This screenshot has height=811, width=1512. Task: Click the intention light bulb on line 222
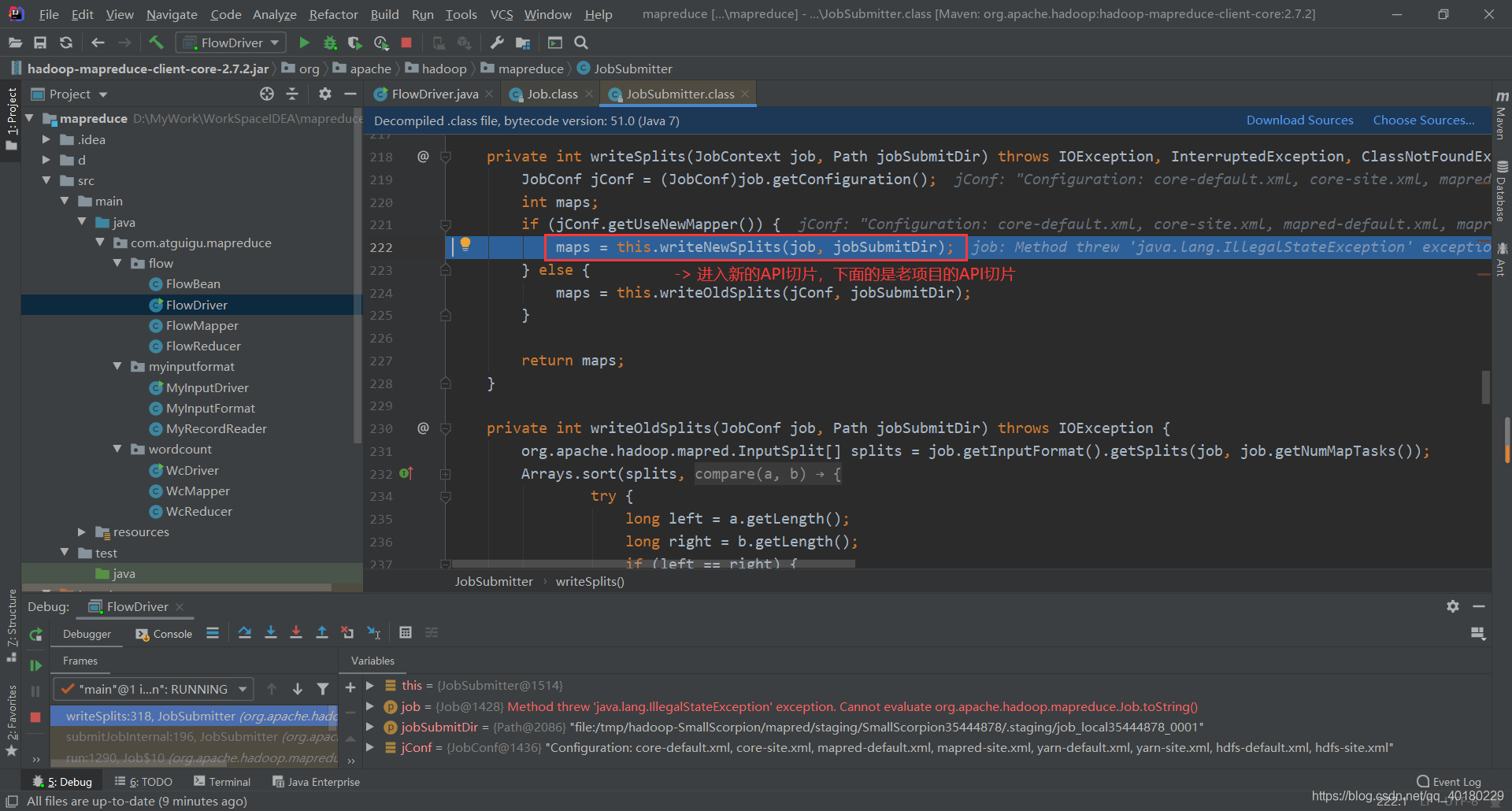pos(465,244)
